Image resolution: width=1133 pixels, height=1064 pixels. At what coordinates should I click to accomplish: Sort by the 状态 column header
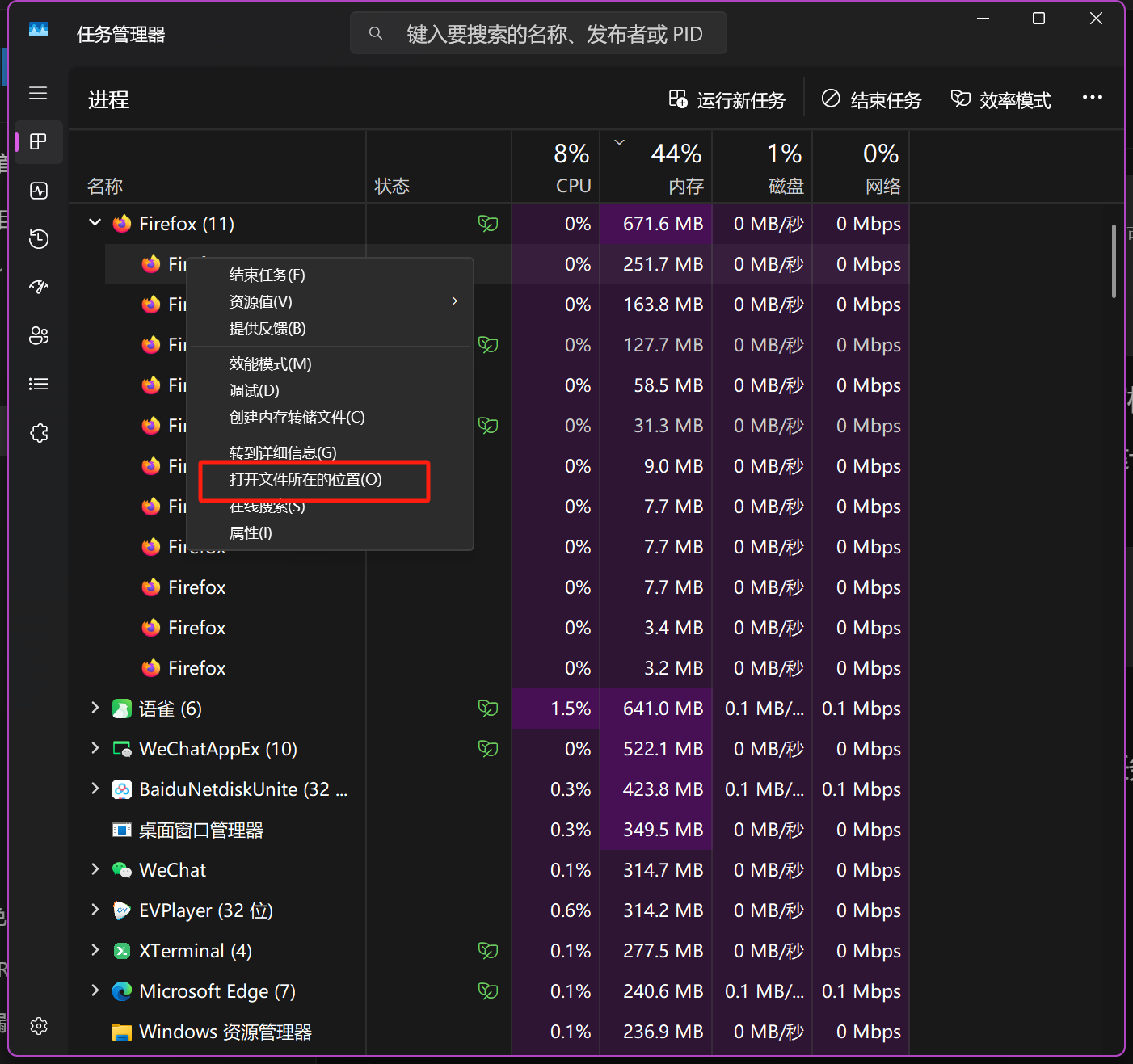pos(439,167)
